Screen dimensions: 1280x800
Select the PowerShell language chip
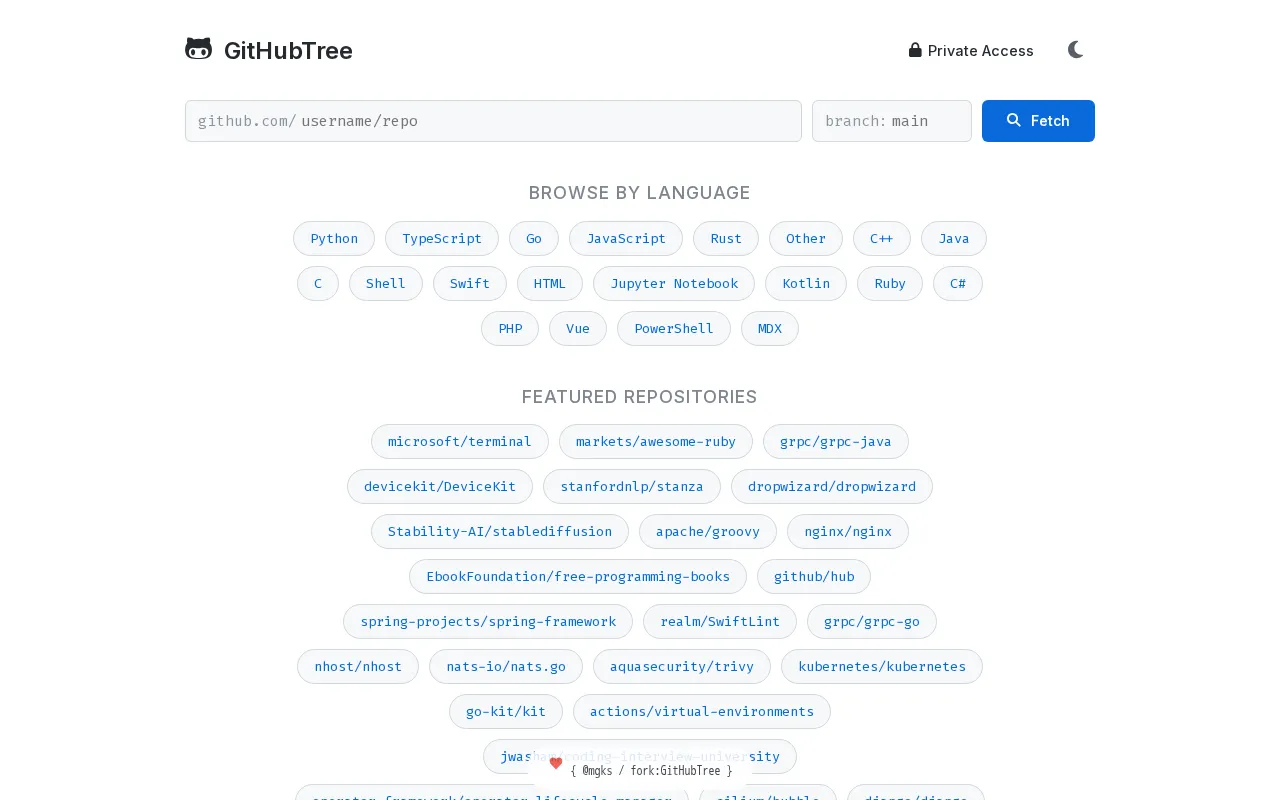point(674,328)
